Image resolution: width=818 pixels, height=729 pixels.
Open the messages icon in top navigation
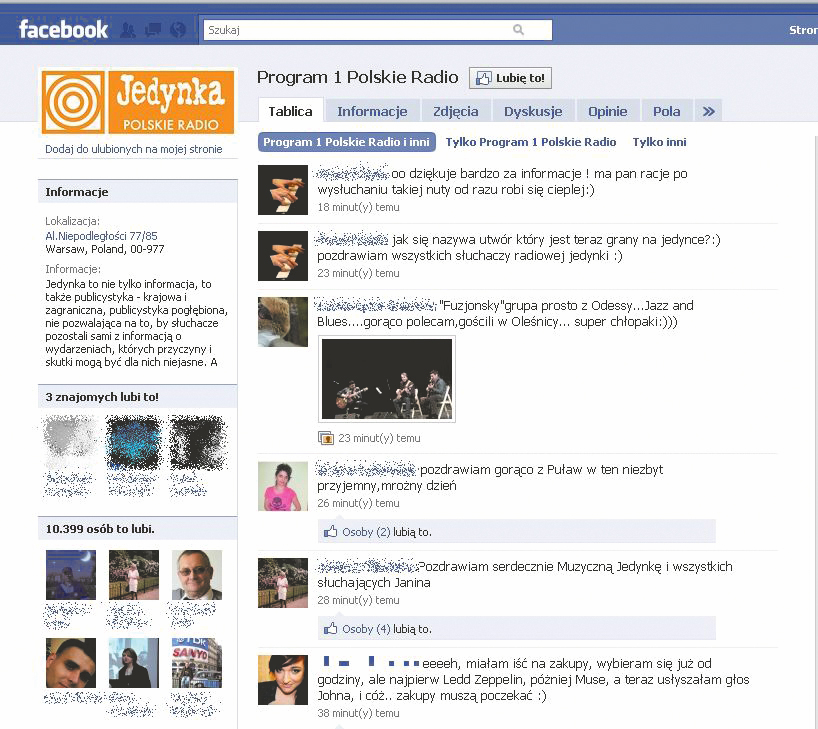pyautogui.click(x=152, y=29)
